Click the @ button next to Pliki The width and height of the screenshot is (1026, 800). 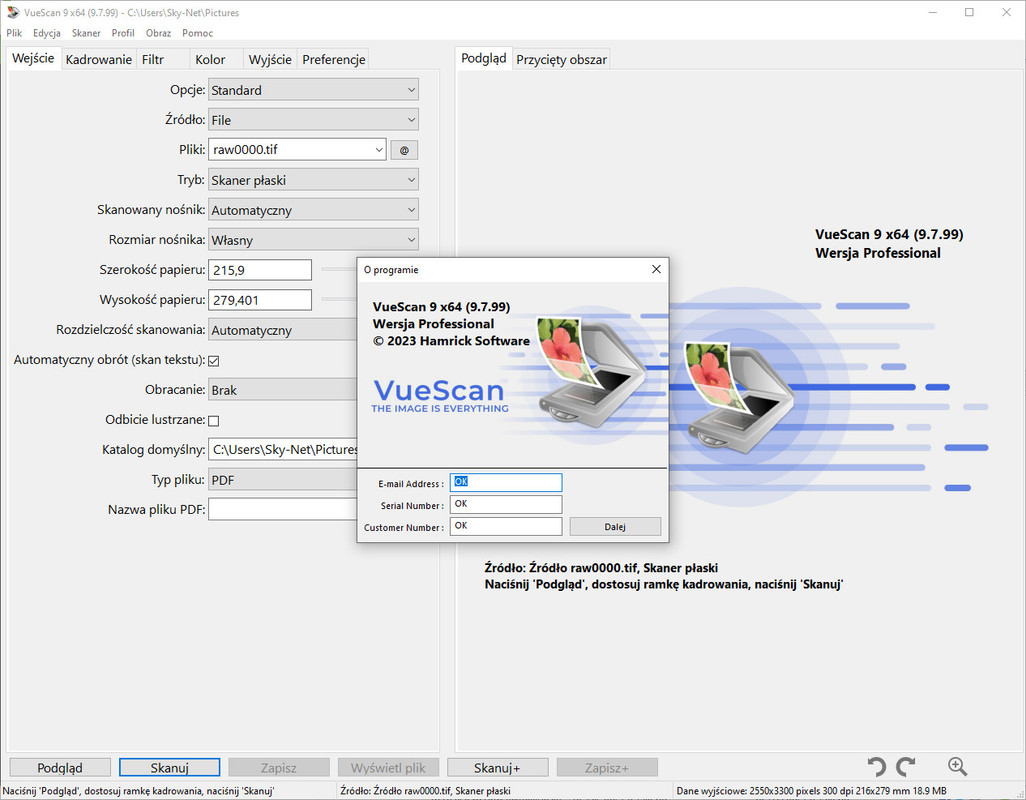click(404, 150)
